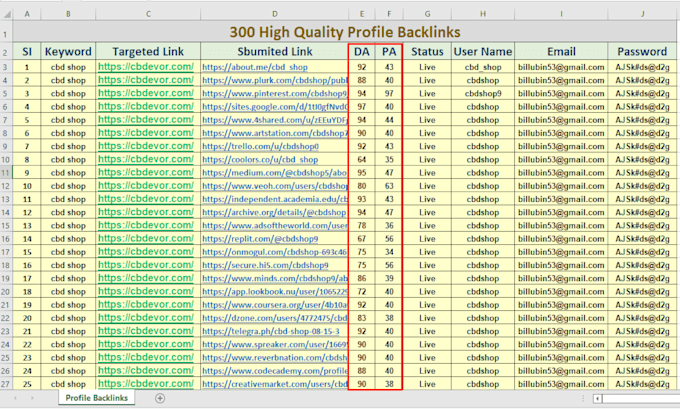The width and height of the screenshot is (680, 409).
Task: Select SI number 13 cell
Action: [x=27, y=226]
